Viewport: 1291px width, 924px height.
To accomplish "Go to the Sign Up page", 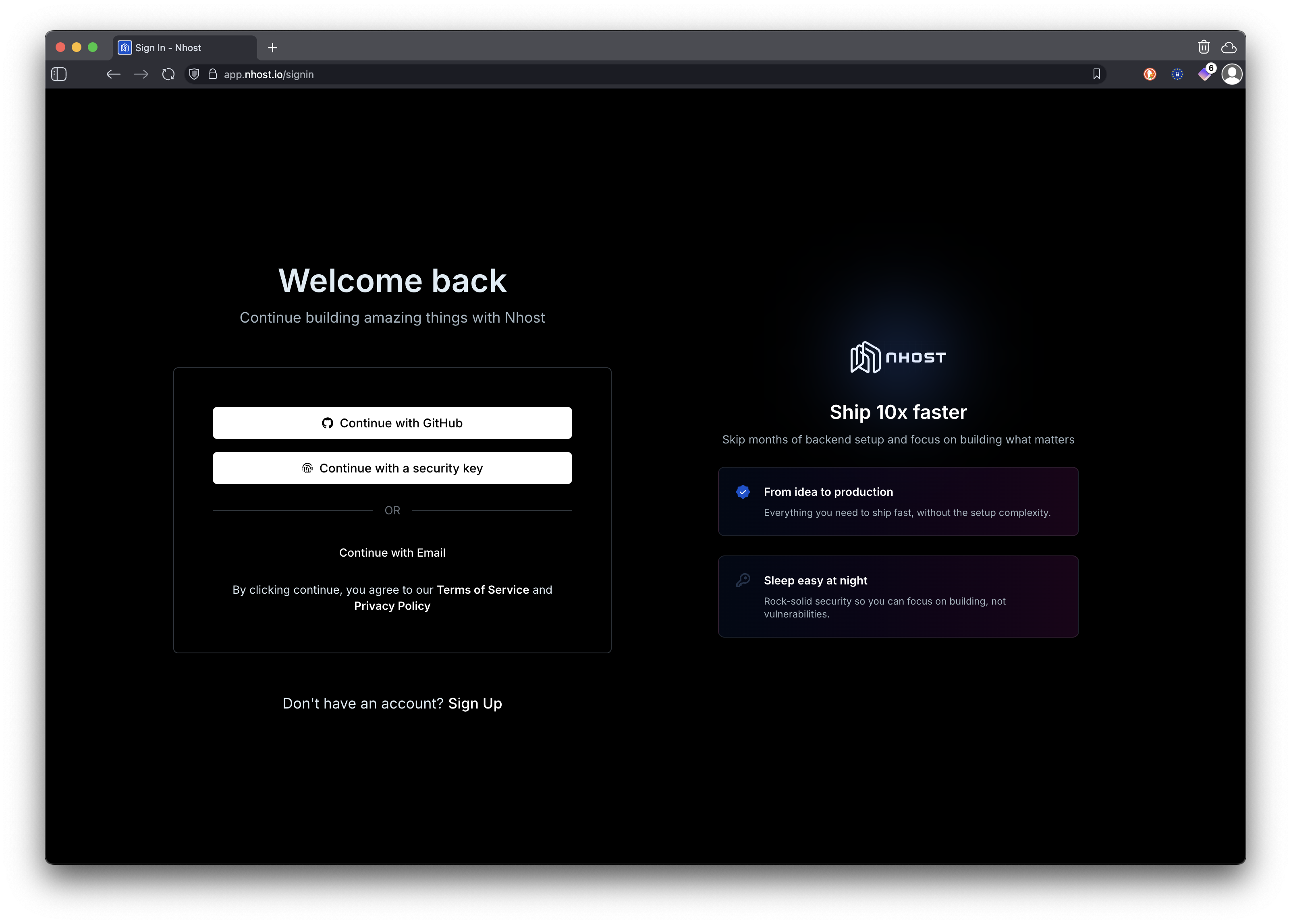I will coord(475,703).
